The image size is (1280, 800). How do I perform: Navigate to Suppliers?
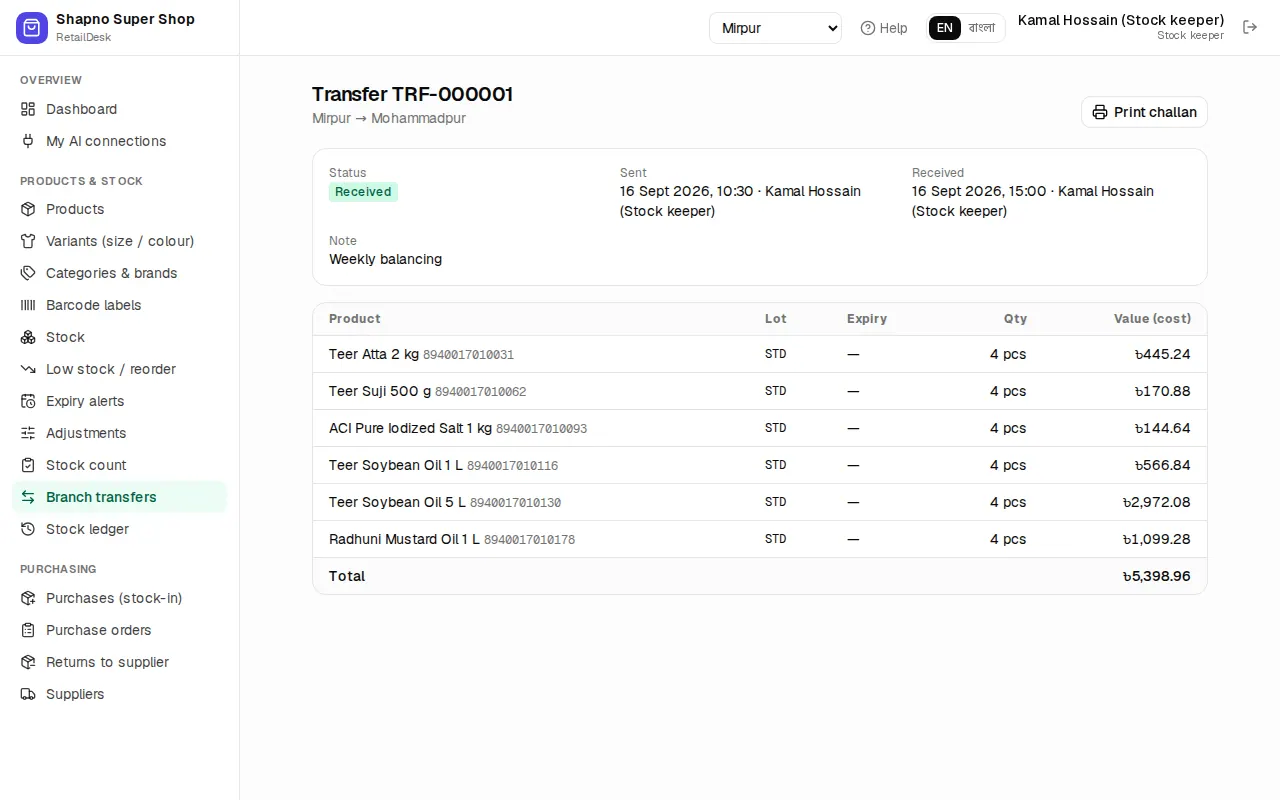pos(120,694)
